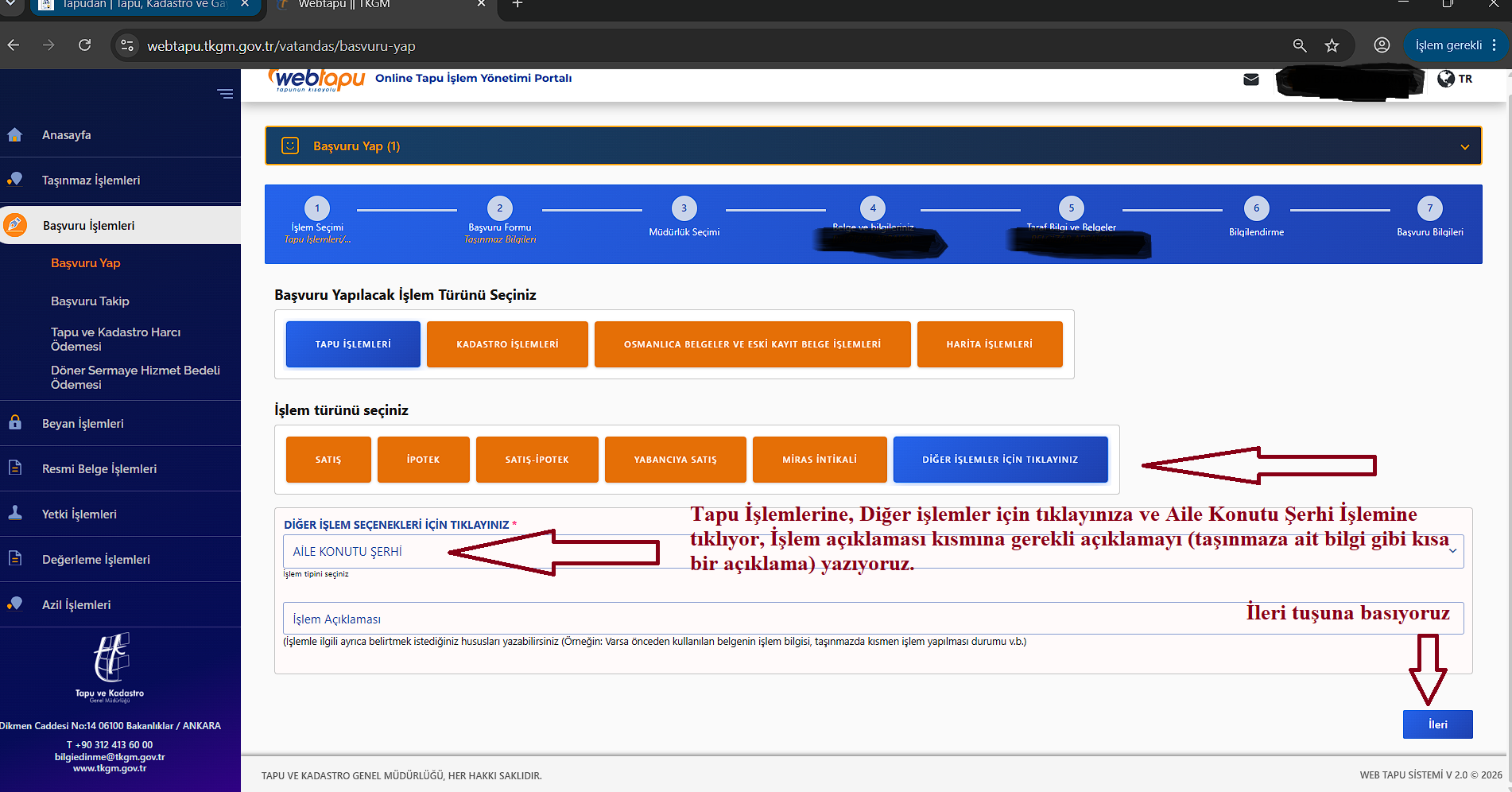Go to step 3 Müdürlük Seçimi

coord(684,208)
